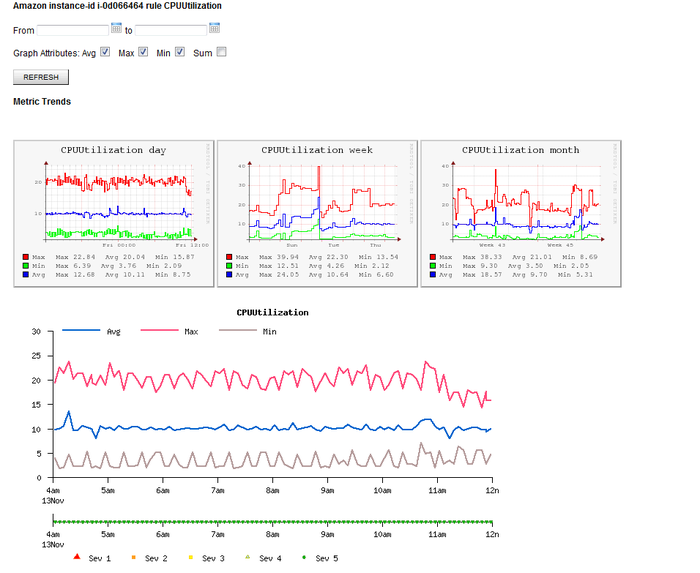Click page title 'Amazon instance-id i-0d066464 rule CPUUtilization'

point(117,6)
